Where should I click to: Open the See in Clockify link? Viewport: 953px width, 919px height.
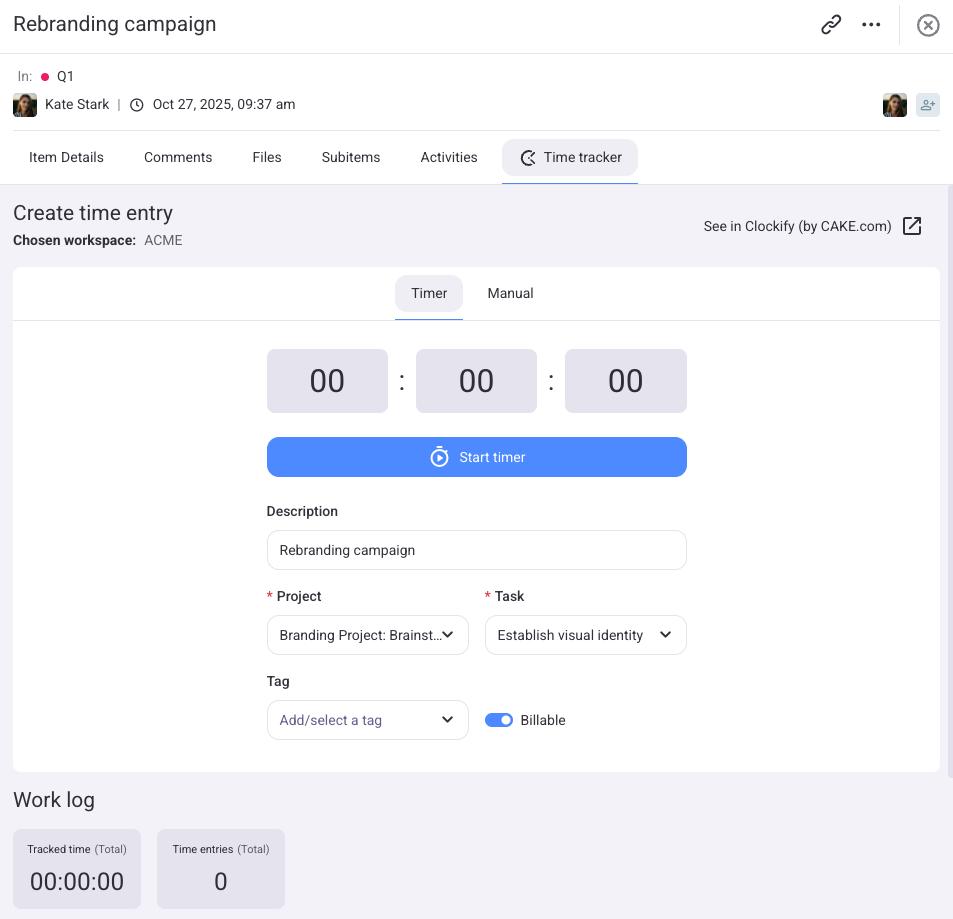pos(797,226)
